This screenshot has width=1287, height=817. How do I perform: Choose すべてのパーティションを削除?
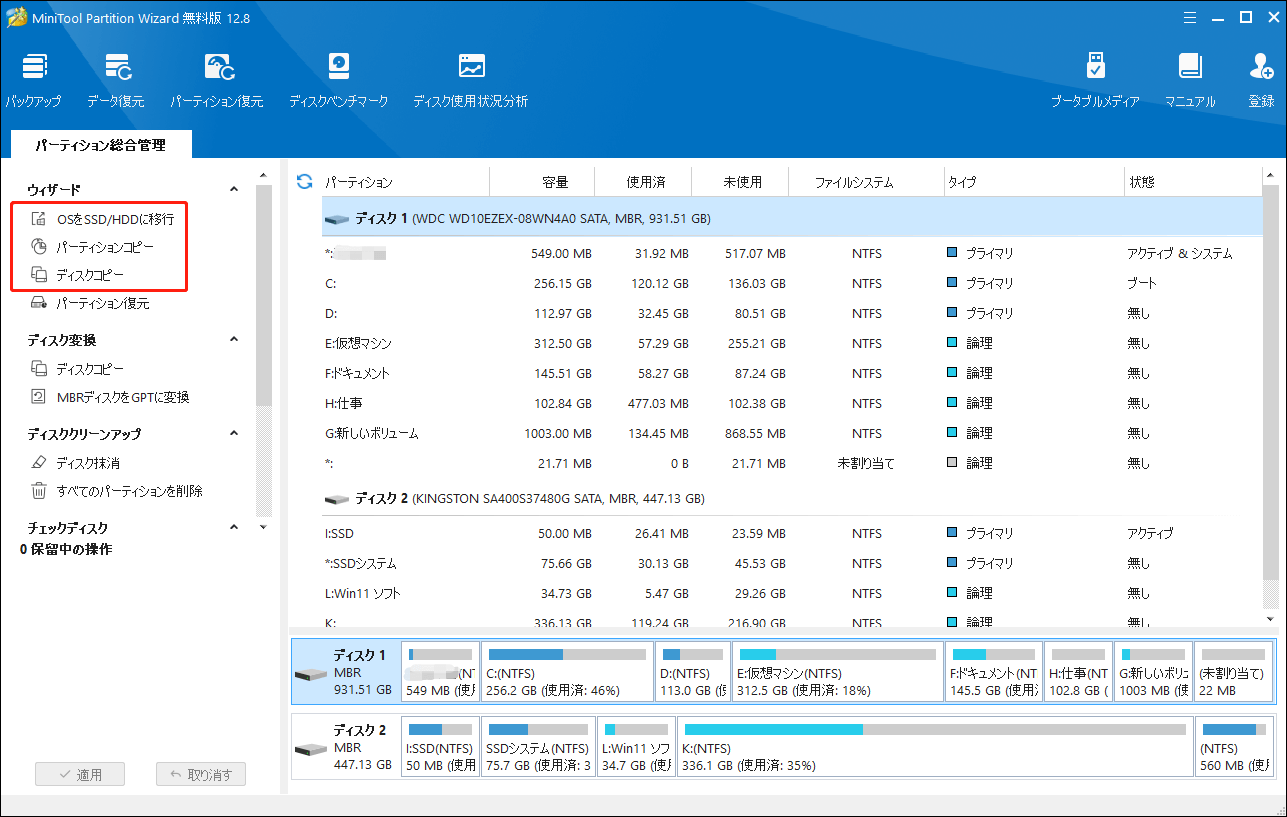pos(117,491)
